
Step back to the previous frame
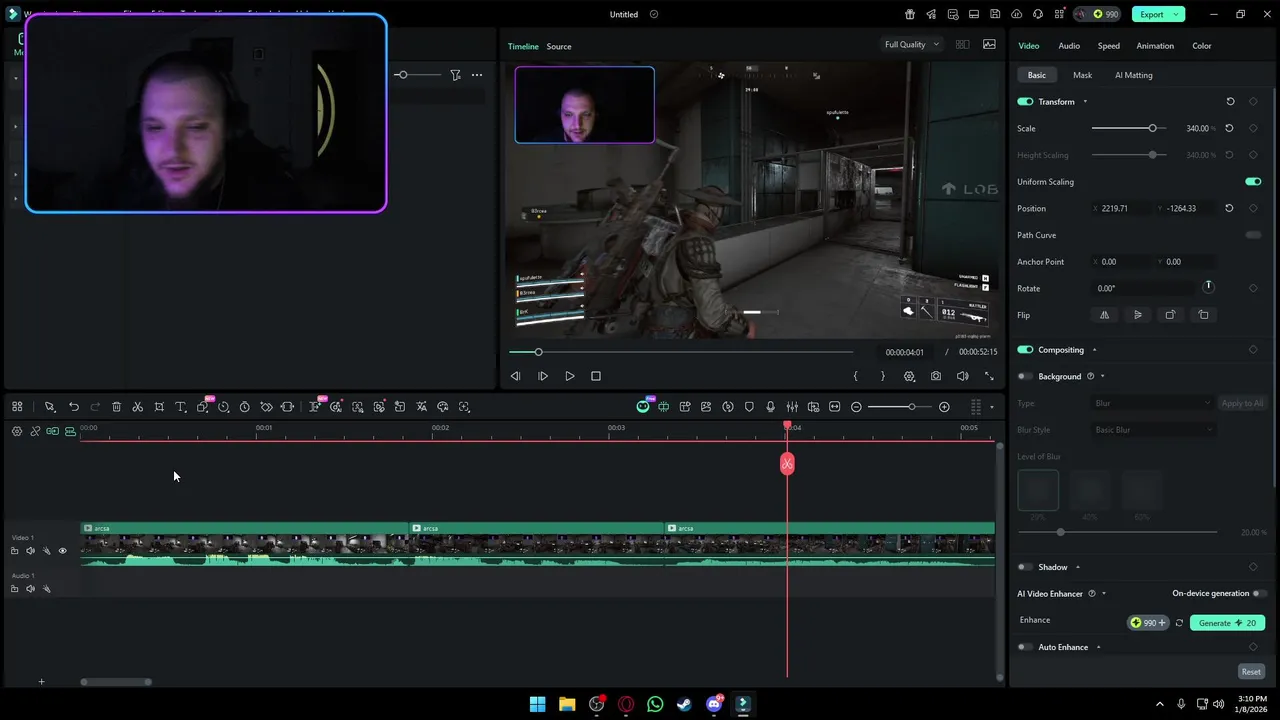pos(515,376)
